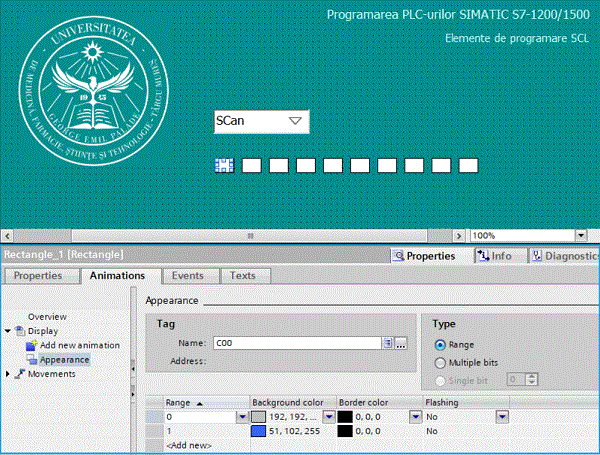Viewport: 600px width, 455px height.
Task: Click the tag browse ellipsis button
Action: point(401,343)
